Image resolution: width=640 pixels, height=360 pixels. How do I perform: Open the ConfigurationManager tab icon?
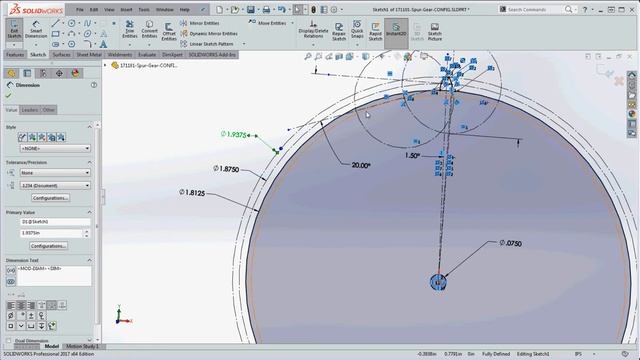(x=43, y=73)
